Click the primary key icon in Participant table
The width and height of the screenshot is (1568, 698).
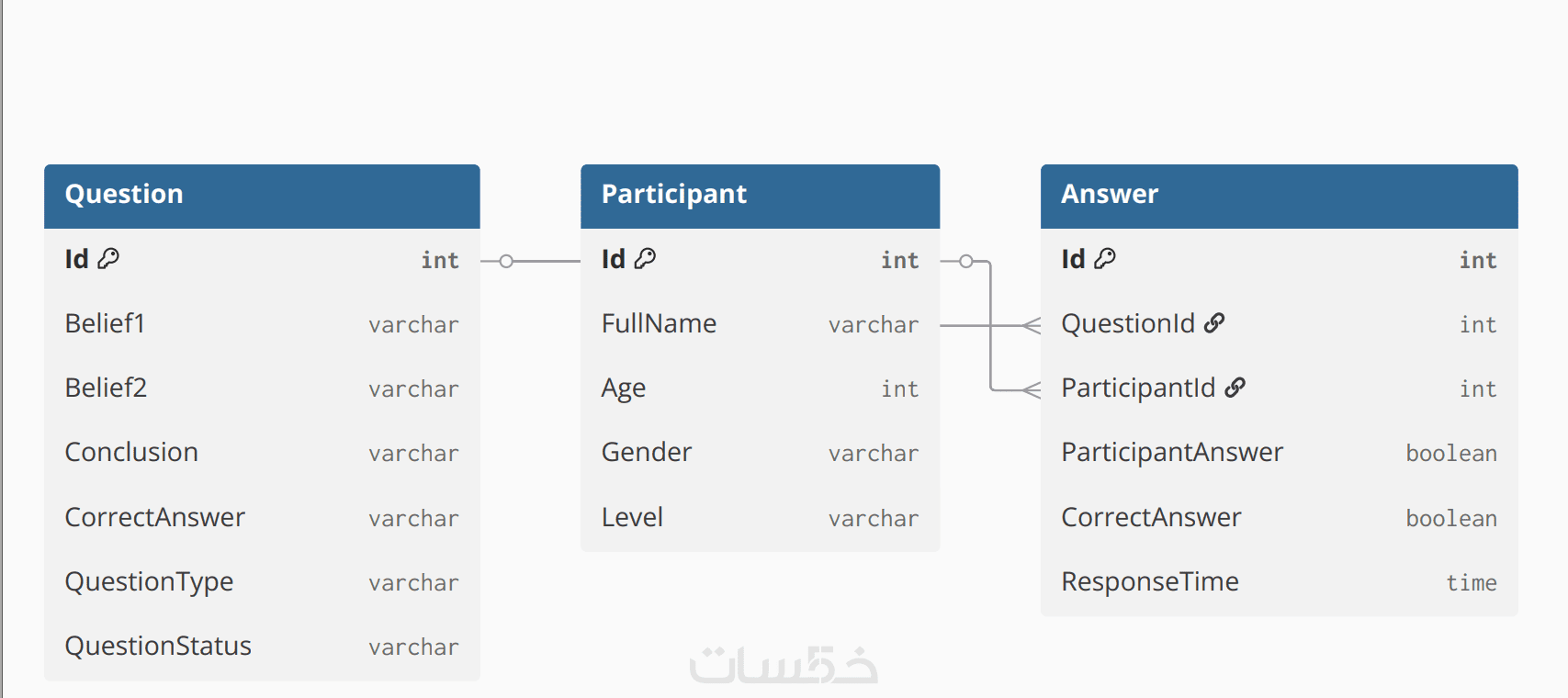[x=645, y=259]
